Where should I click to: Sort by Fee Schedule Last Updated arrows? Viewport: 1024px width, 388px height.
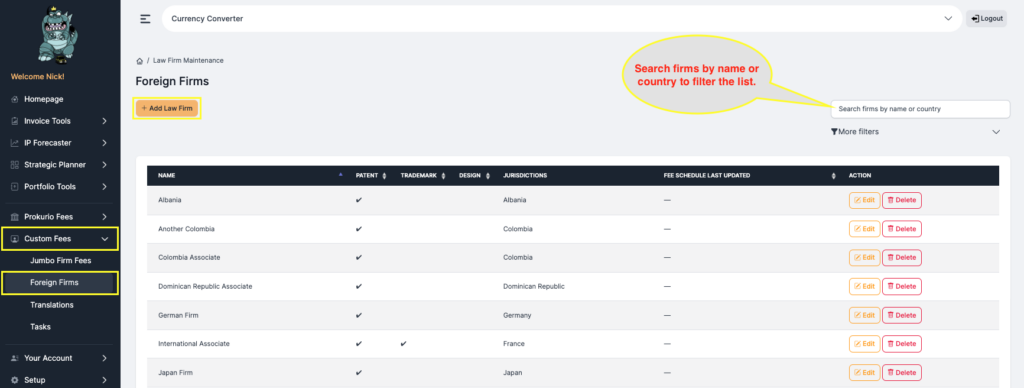click(x=833, y=176)
